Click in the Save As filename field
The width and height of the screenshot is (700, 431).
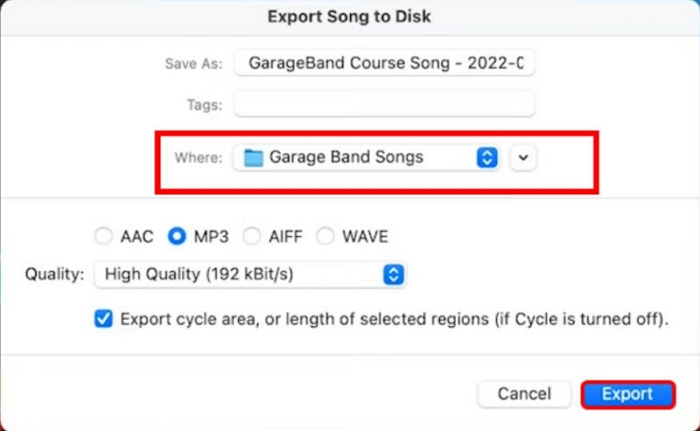pyautogui.click(x=384, y=64)
